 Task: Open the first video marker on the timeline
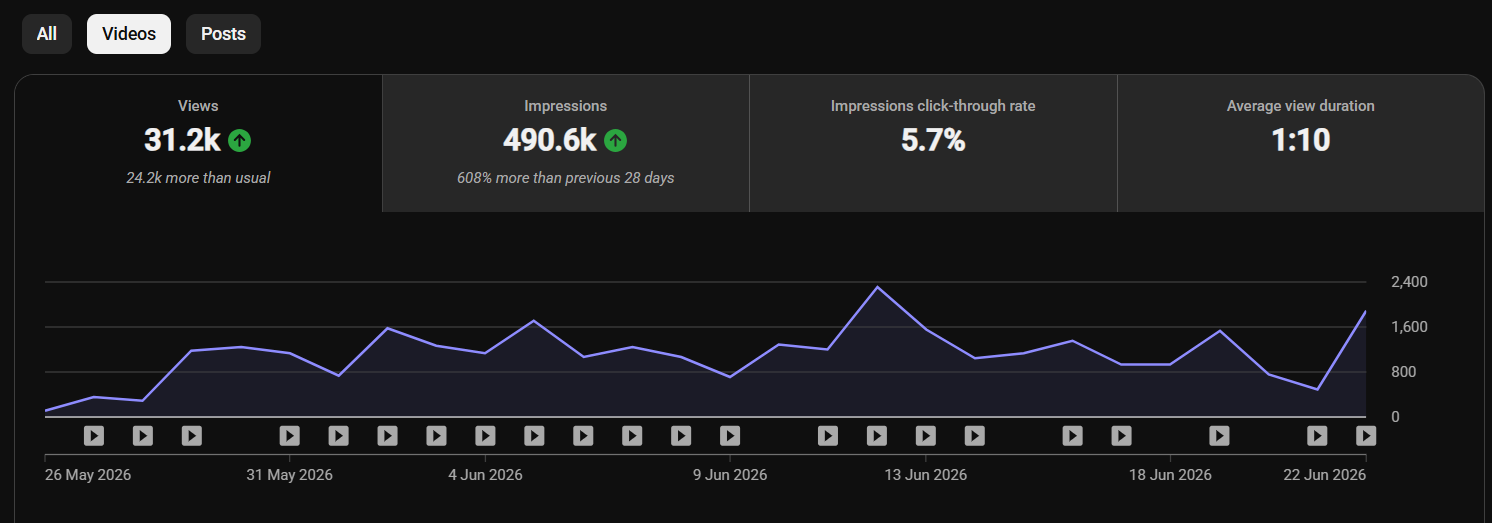(x=93, y=436)
